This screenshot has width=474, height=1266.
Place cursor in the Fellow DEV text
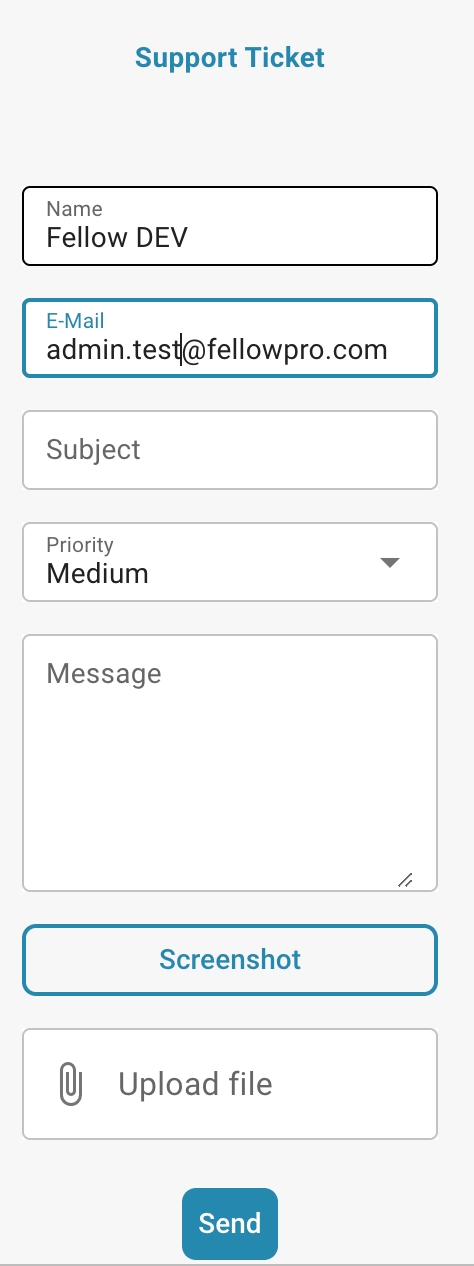117,237
